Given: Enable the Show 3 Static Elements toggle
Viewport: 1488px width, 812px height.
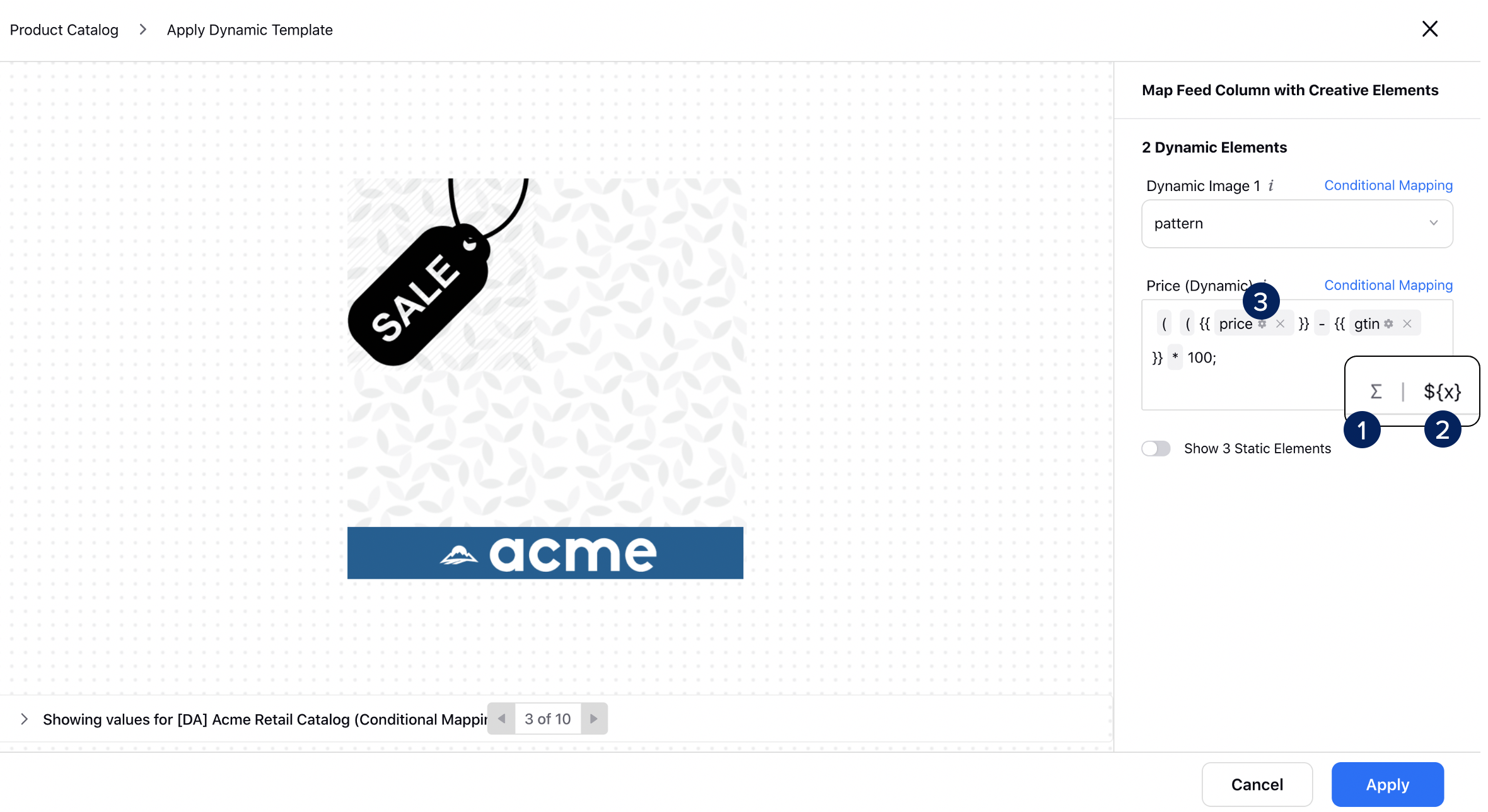Looking at the screenshot, I should pyautogui.click(x=1156, y=447).
